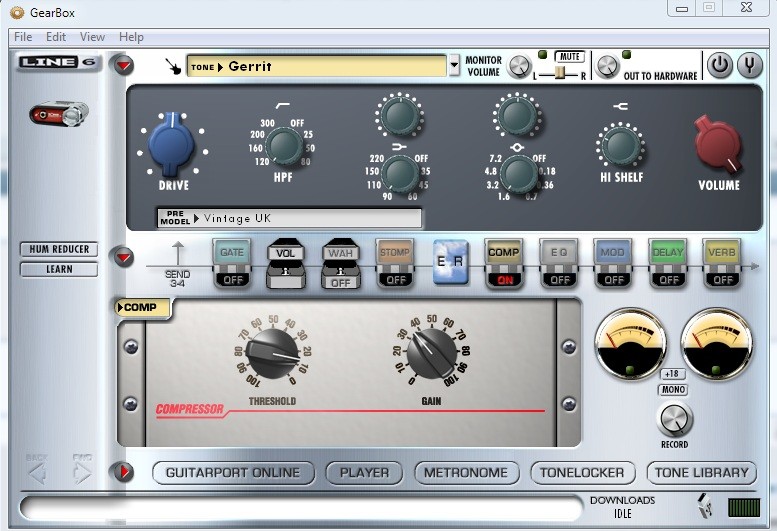This screenshot has width=777, height=531.
Task: Open ToneLocker
Action: coord(582,473)
